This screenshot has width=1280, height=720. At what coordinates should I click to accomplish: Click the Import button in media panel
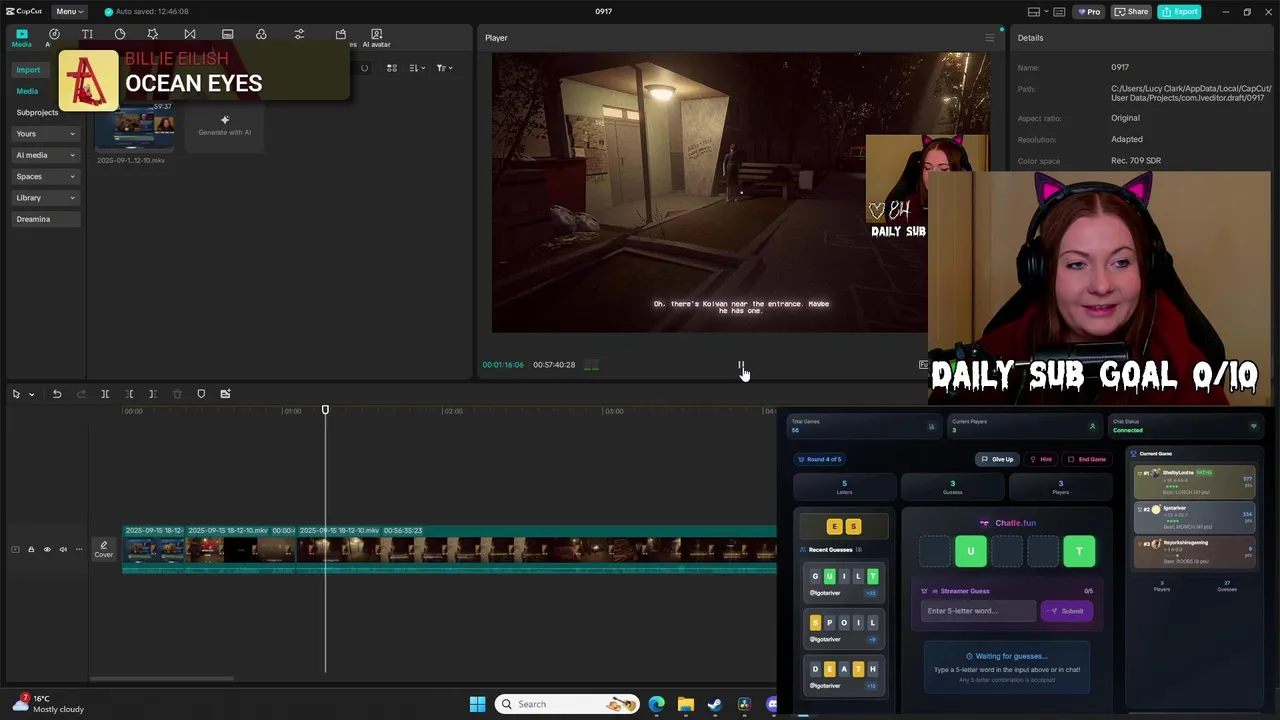pos(28,70)
